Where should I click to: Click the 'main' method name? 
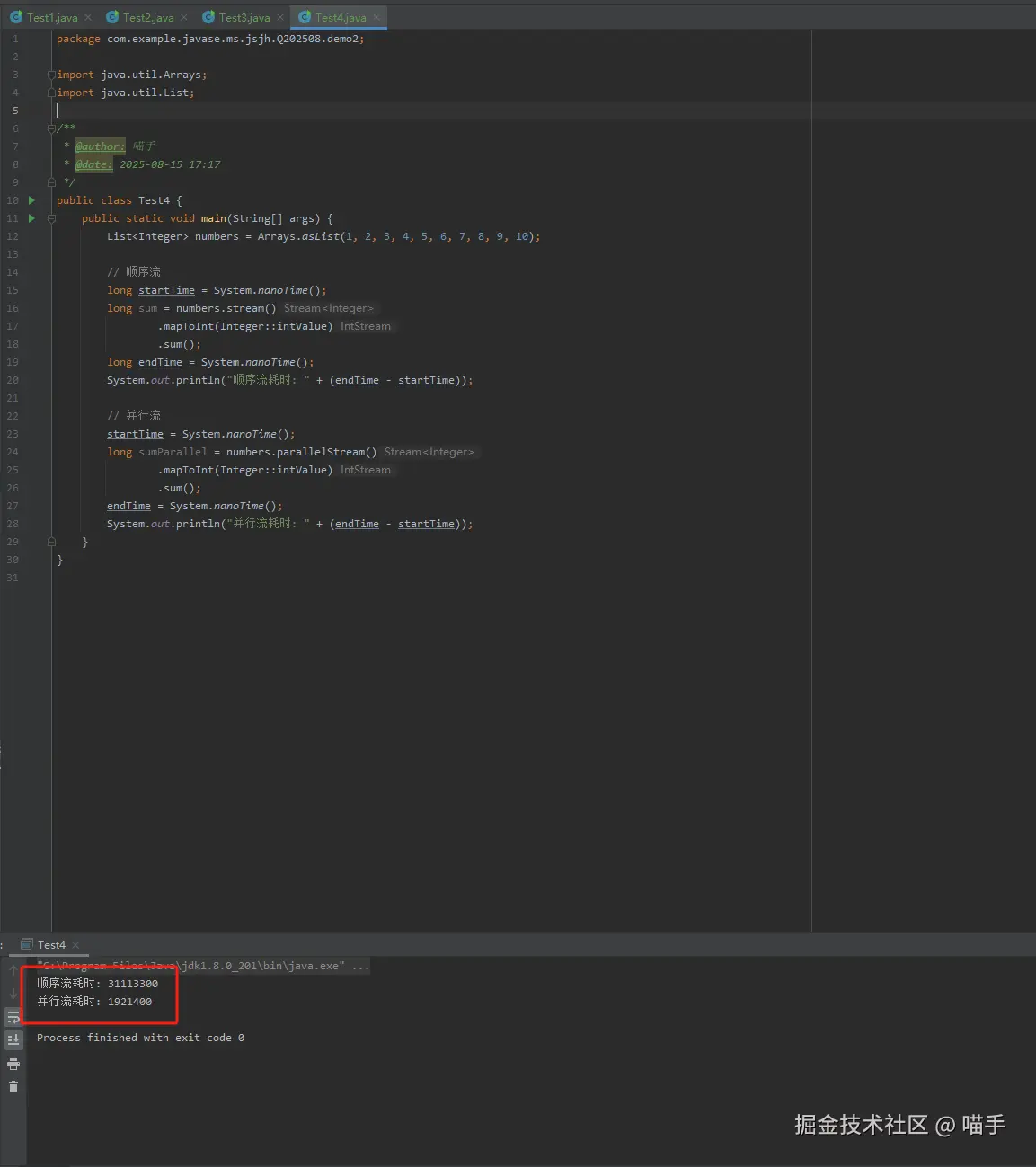point(214,218)
